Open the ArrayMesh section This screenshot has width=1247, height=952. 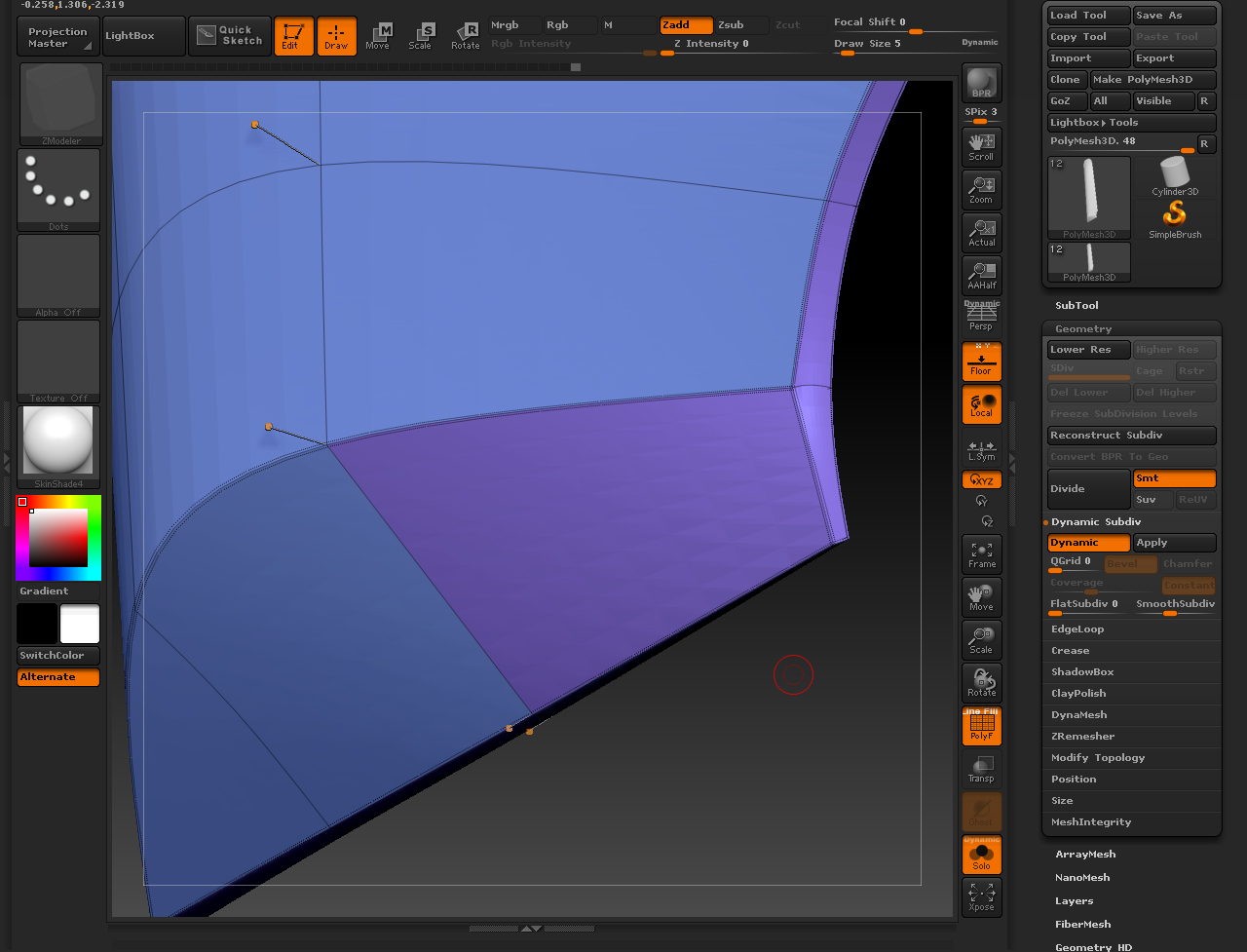pyautogui.click(x=1085, y=854)
